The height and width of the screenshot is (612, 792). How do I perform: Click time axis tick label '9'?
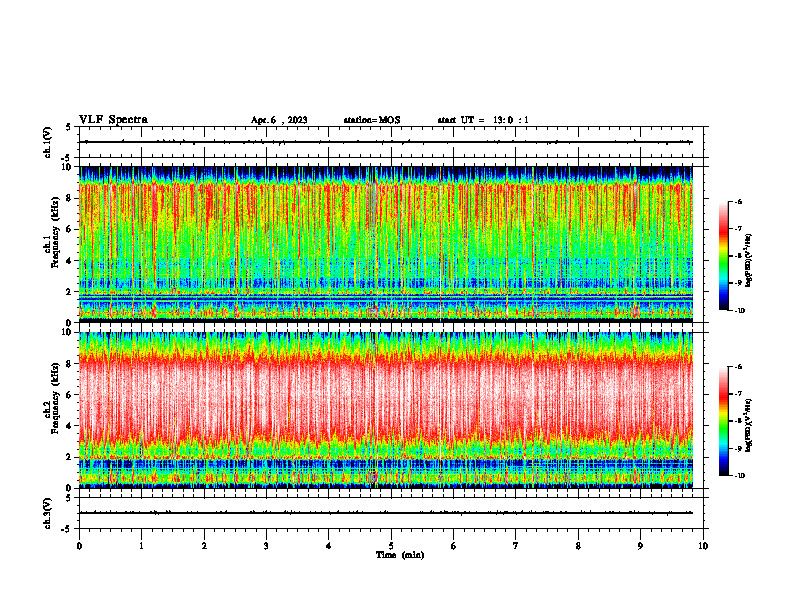pyautogui.click(x=640, y=546)
